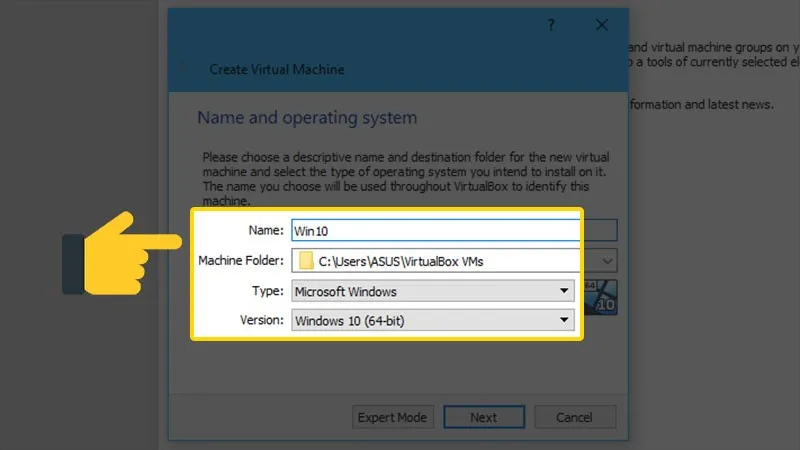This screenshot has width=800, height=450.
Task: Expand the Version dropdown showing Windows 10 (64-bit)
Action: tap(432, 321)
